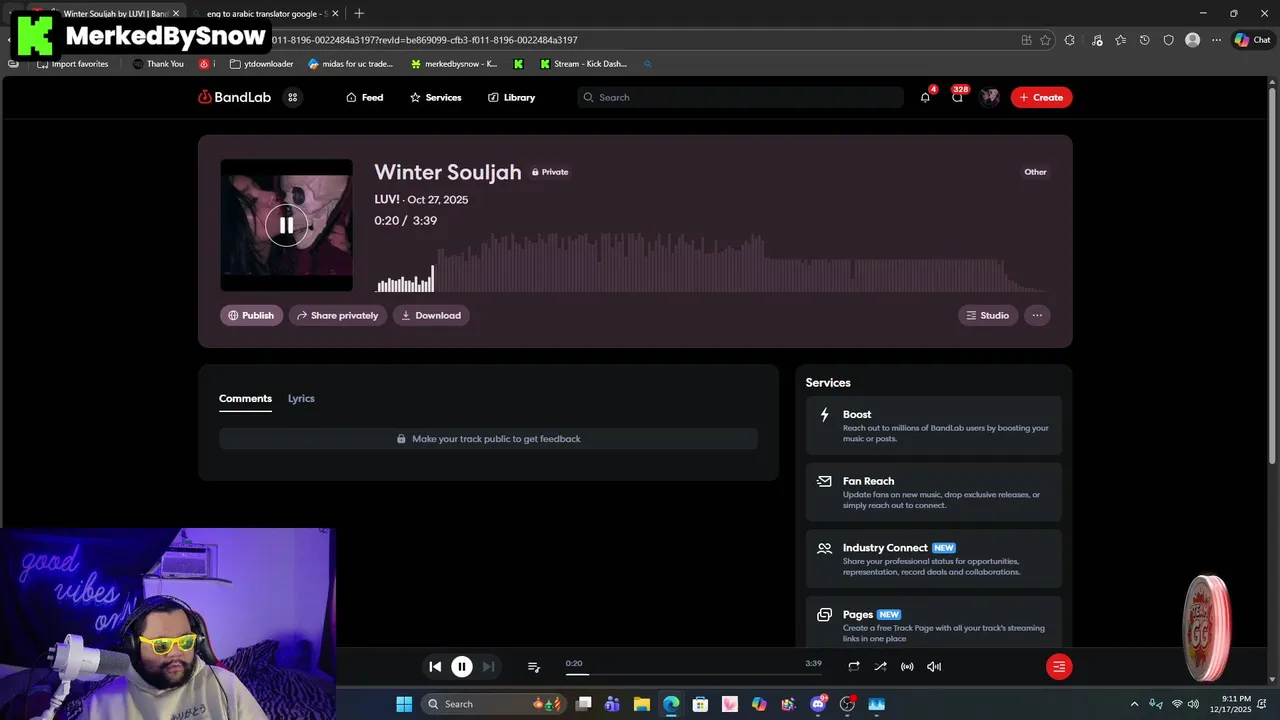The image size is (1280, 720).
Task: Open the midas for uc trade bookmark
Action: click(351, 64)
